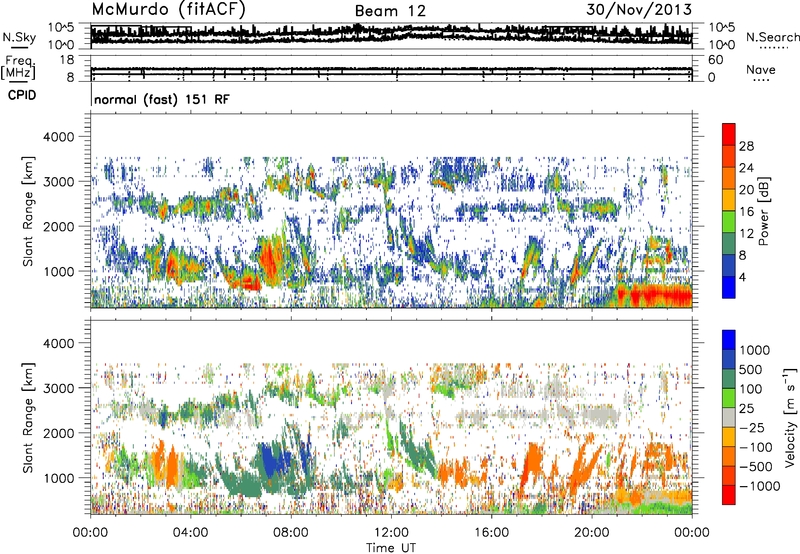Click the 'Velocity [m s-1]' label
Image resolution: width=800 pixels, height=554 pixels.
(790, 417)
